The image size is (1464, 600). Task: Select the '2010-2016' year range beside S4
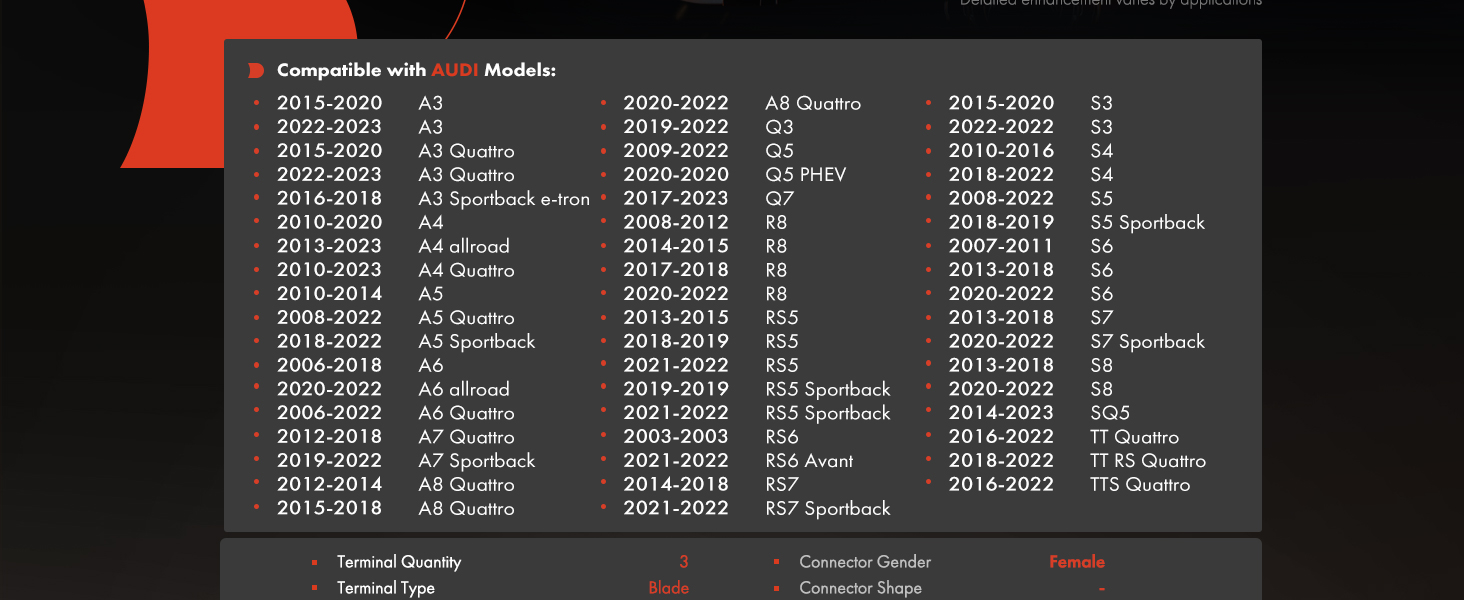1001,151
